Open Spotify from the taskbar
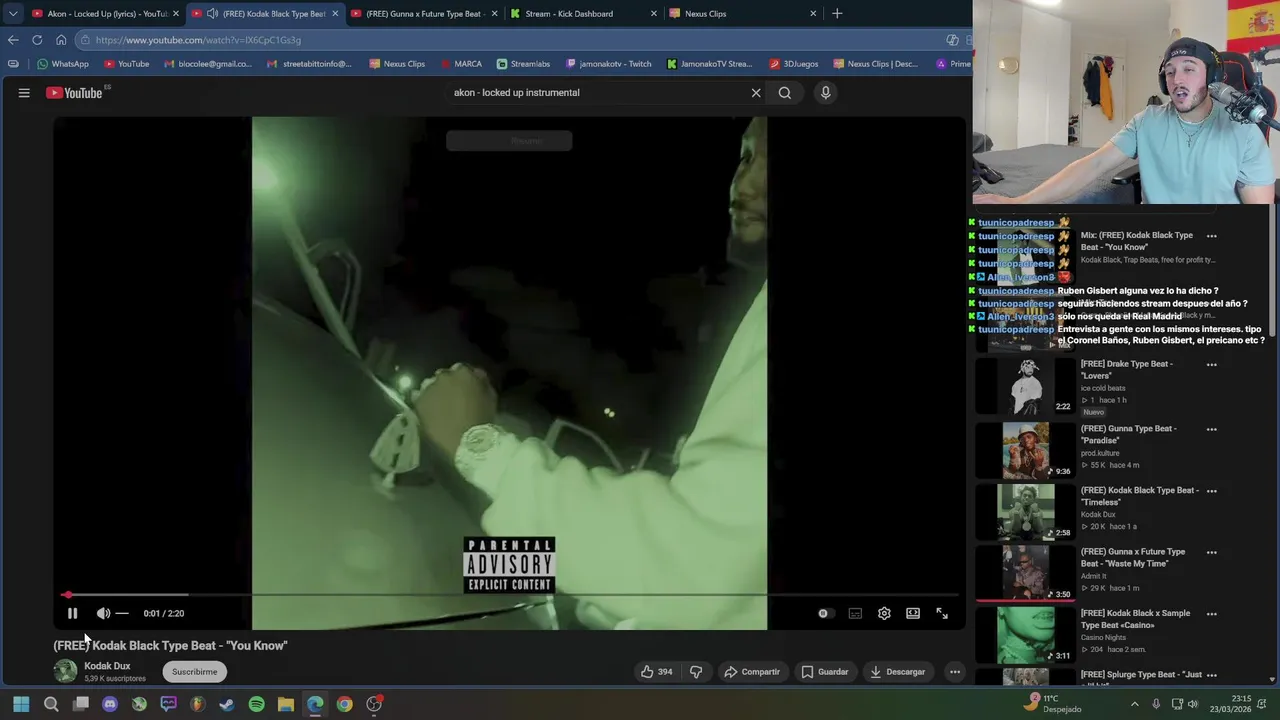 [257, 704]
